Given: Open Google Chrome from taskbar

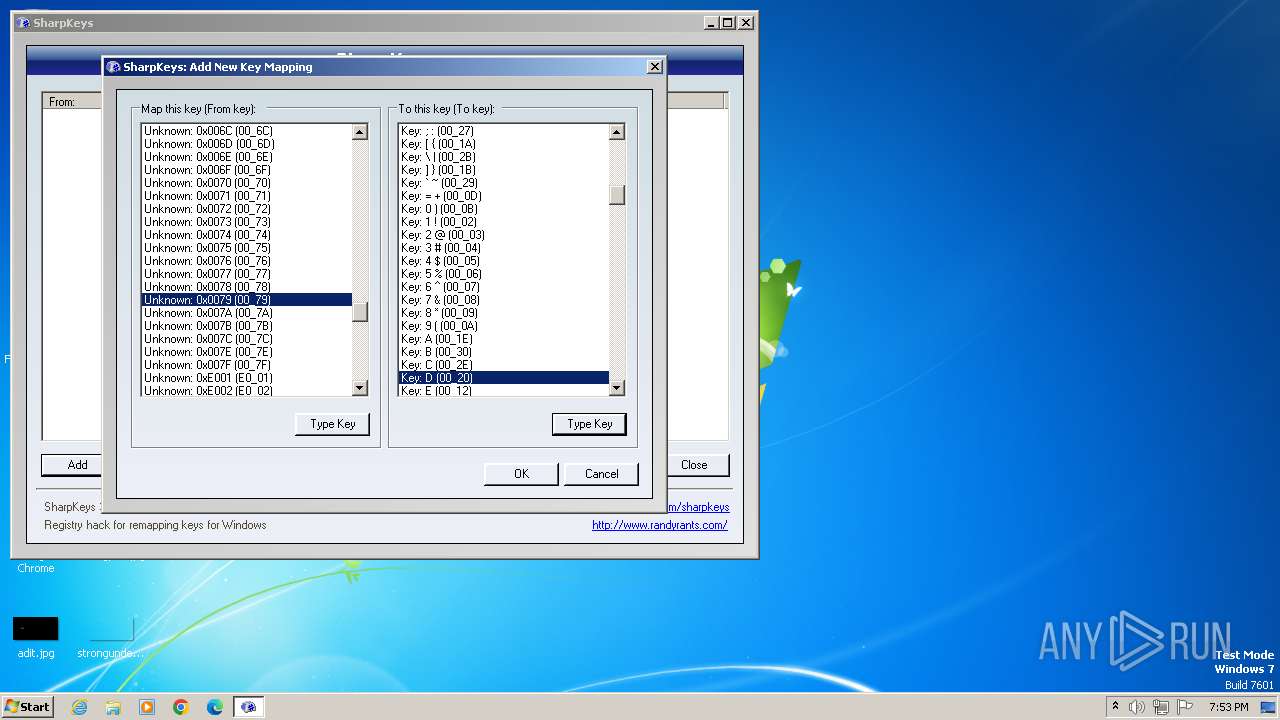Looking at the screenshot, I should click(x=181, y=707).
